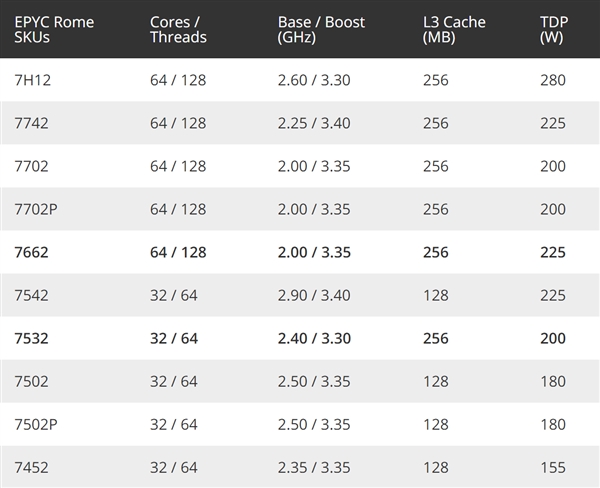600x488 pixels.
Task: Click the 2.90 / 3.40 clock speed cell
Action: coord(314,295)
